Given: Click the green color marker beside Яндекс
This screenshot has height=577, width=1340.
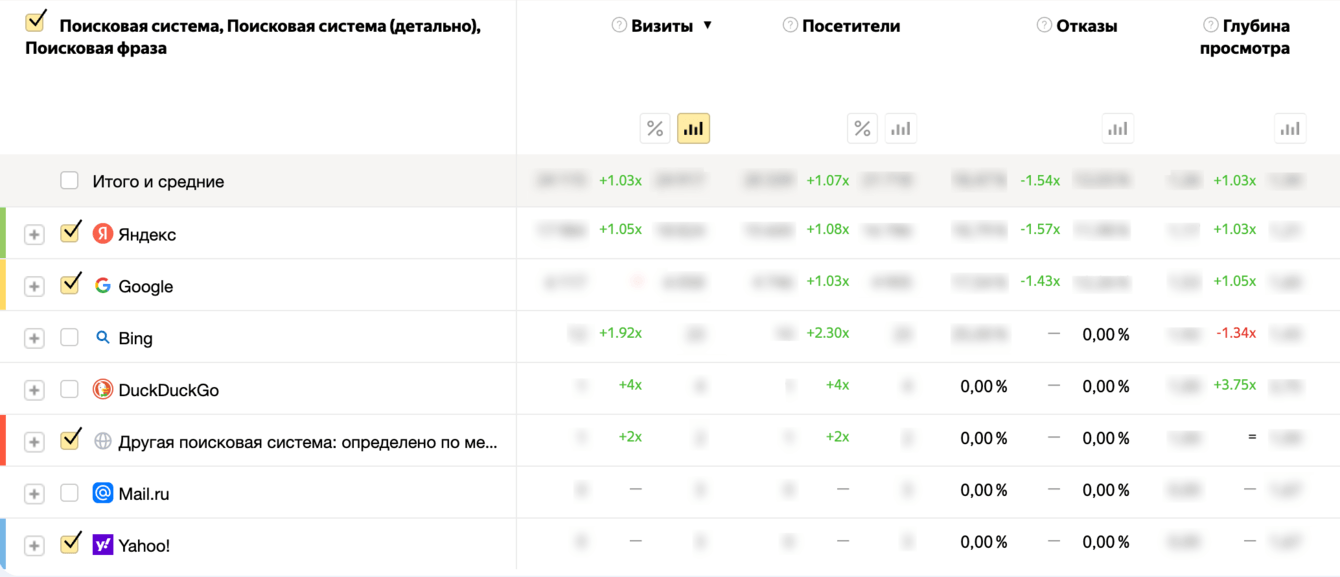Looking at the screenshot, I should click(x=3, y=233).
